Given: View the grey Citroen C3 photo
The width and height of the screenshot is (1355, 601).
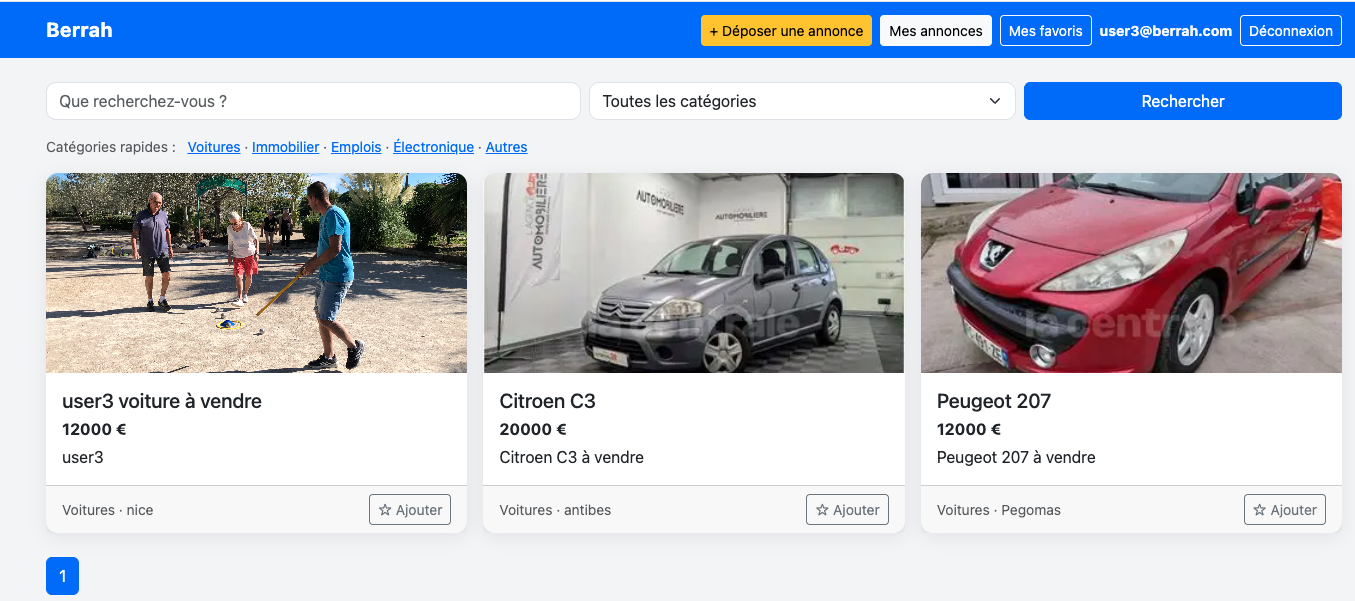Looking at the screenshot, I should click(x=694, y=273).
